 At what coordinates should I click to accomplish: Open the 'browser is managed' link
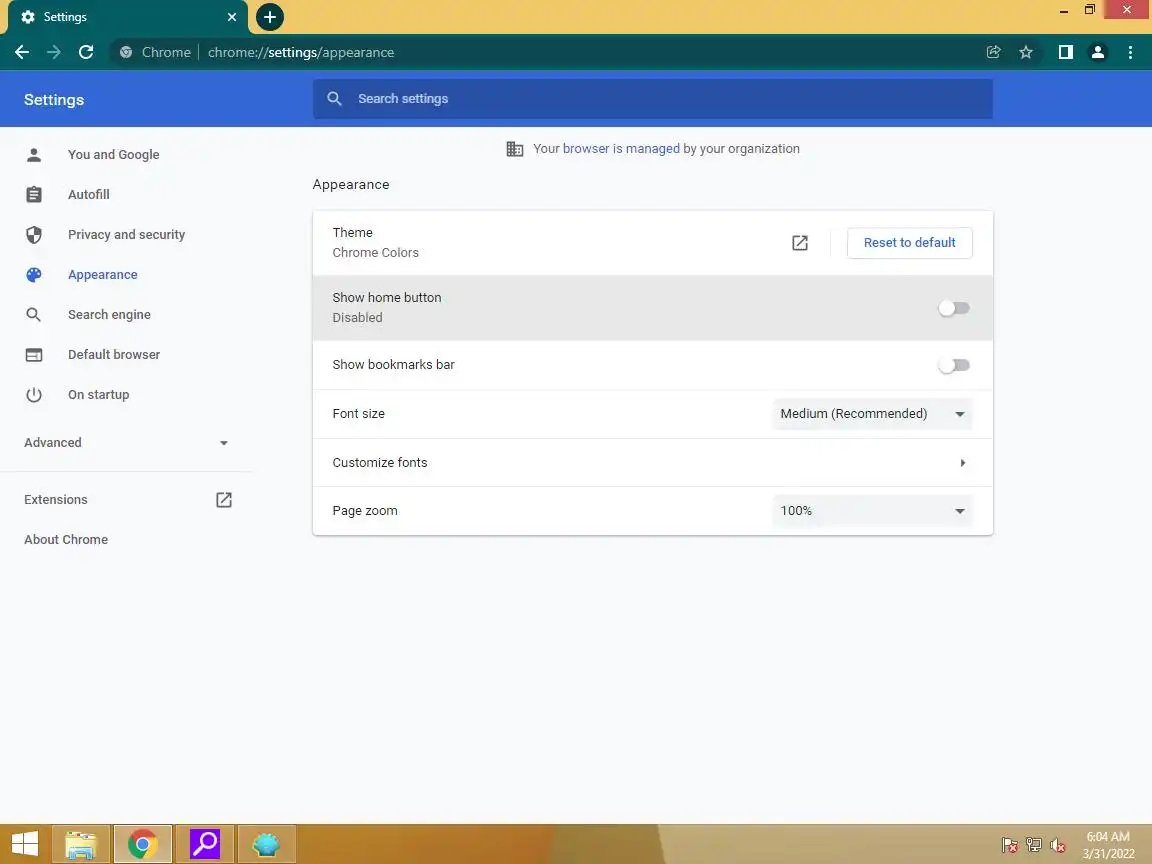621,148
